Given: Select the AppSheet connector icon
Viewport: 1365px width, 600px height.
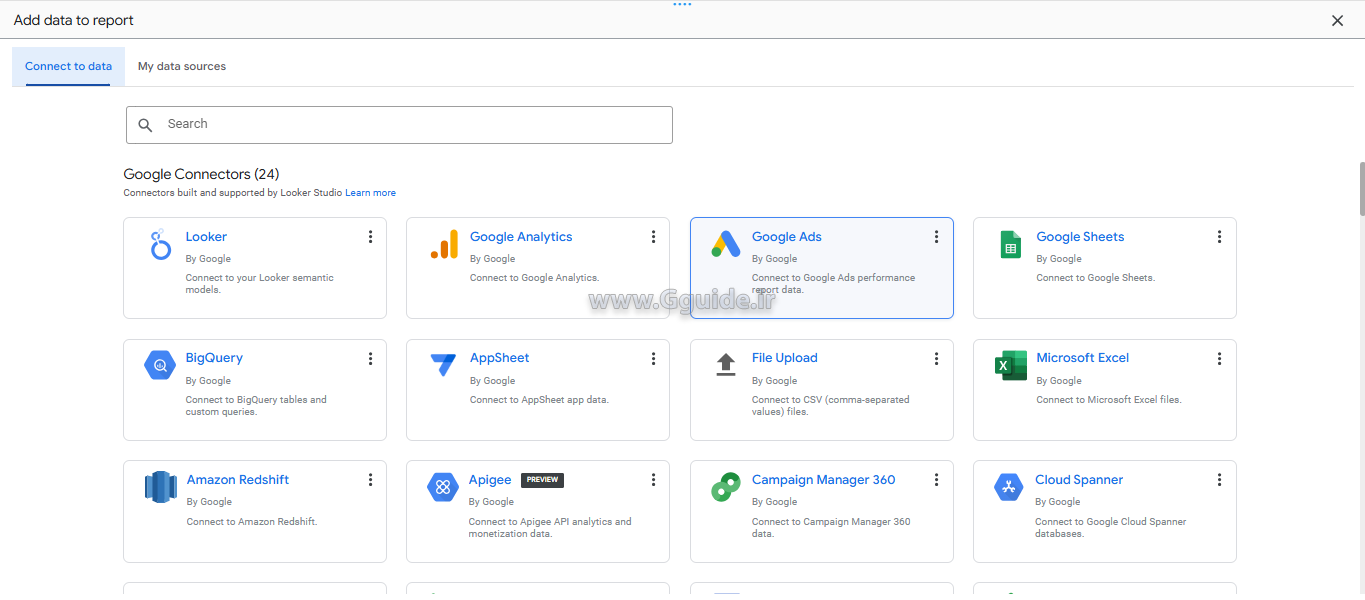Looking at the screenshot, I should pyautogui.click(x=443, y=365).
